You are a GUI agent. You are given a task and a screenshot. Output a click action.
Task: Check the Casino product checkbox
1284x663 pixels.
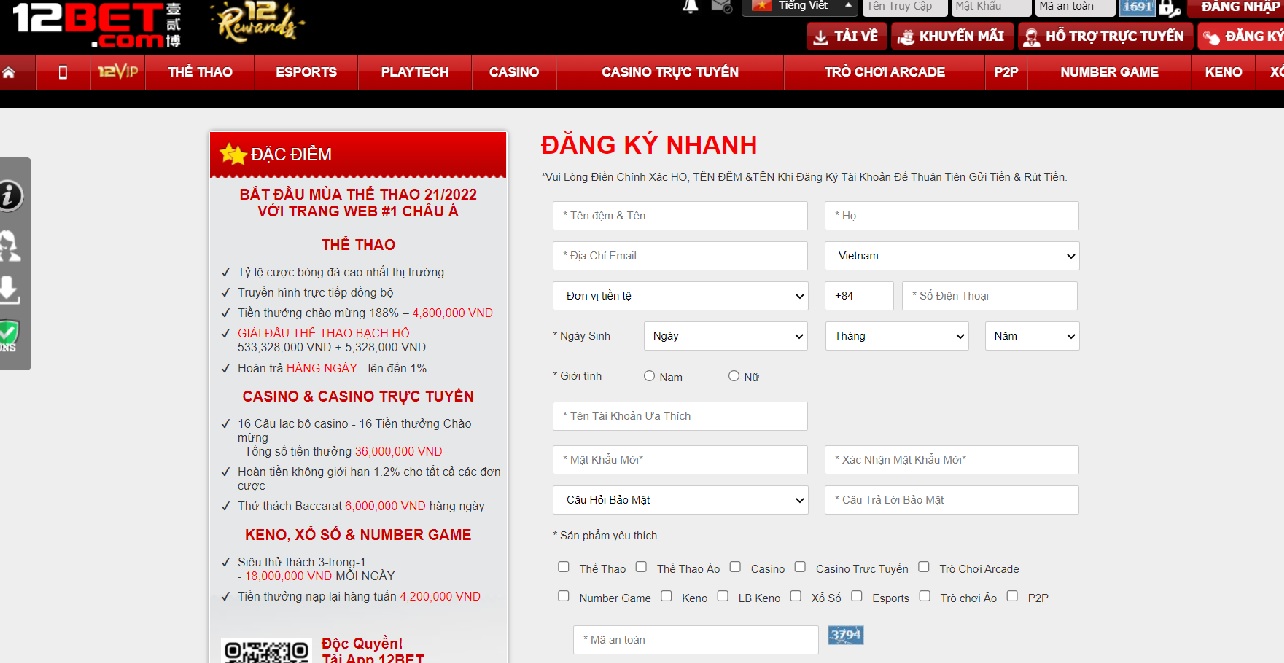tap(735, 567)
